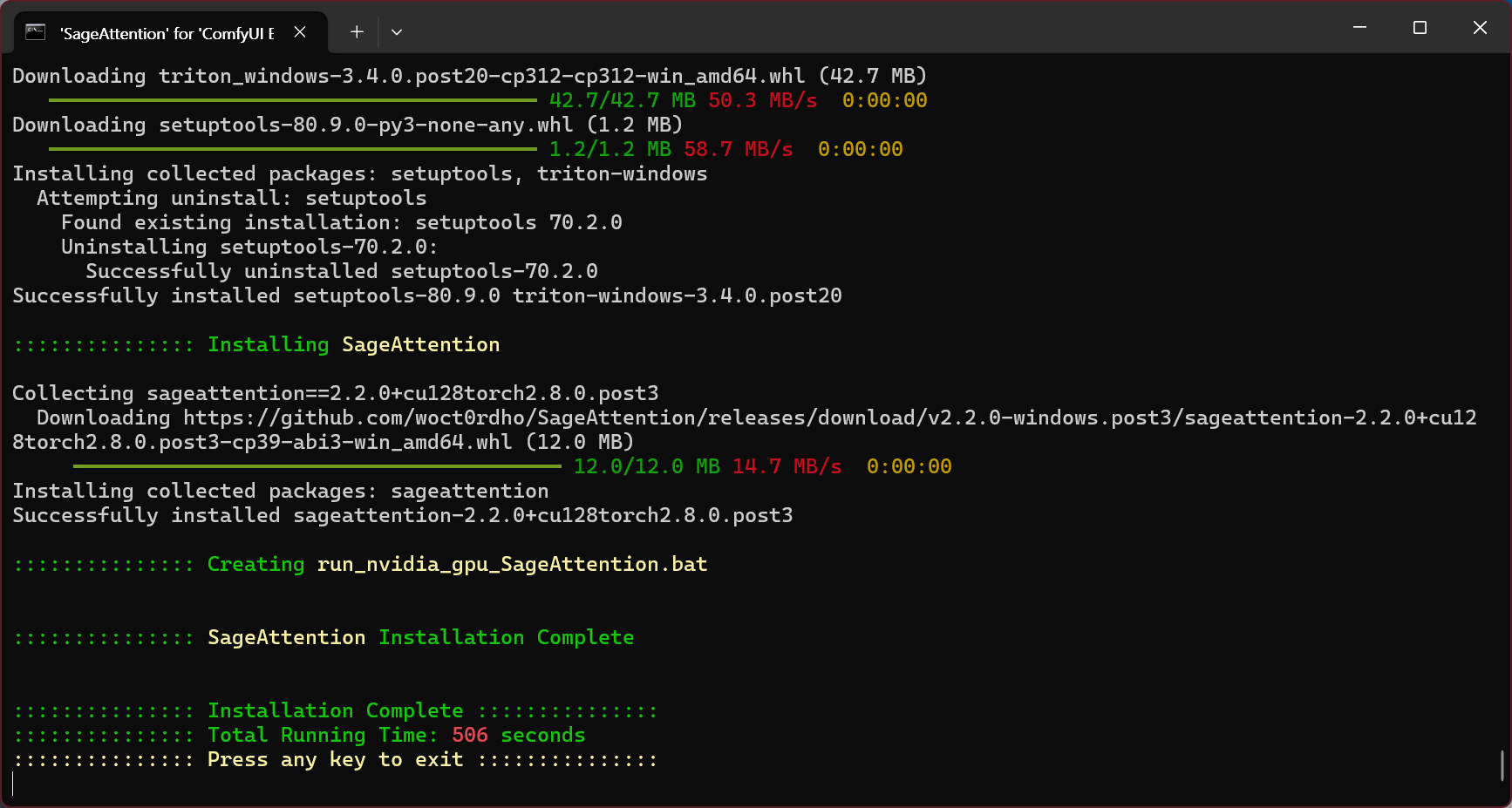The height and width of the screenshot is (808, 1512).
Task: Click 'Collecting sageattention==2.2.0+cu128torch2.8.0.post3' line
Action: tap(335, 393)
